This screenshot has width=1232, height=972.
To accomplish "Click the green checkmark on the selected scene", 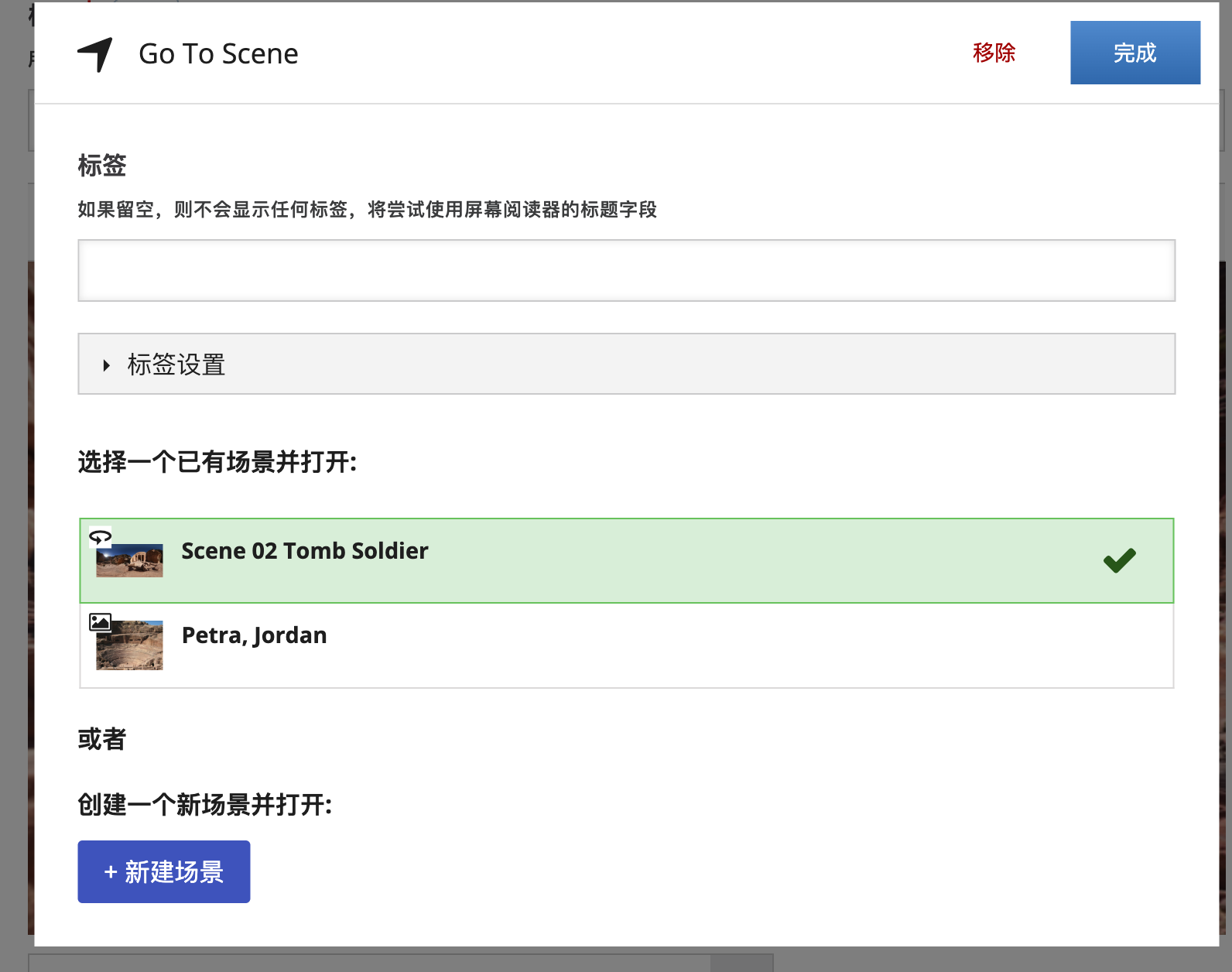I will [x=1119, y=560].
